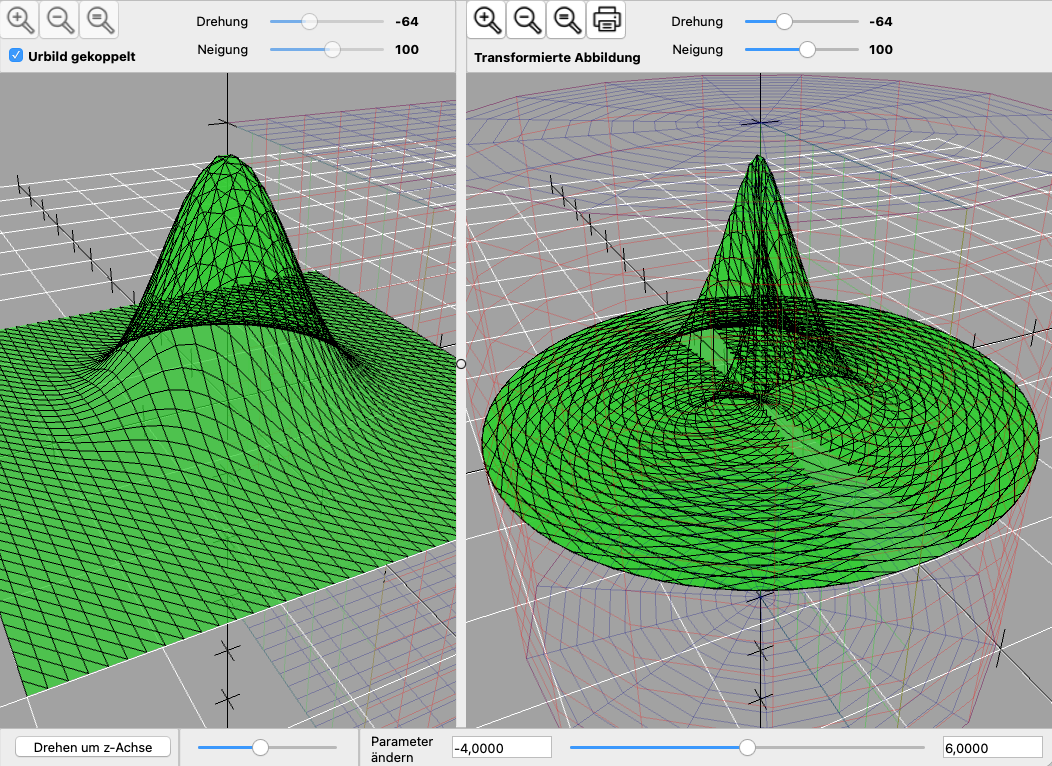1052x766 pixels.
Task: Adjust the right pane Drehung slider
Action: [x=784, y=21]
